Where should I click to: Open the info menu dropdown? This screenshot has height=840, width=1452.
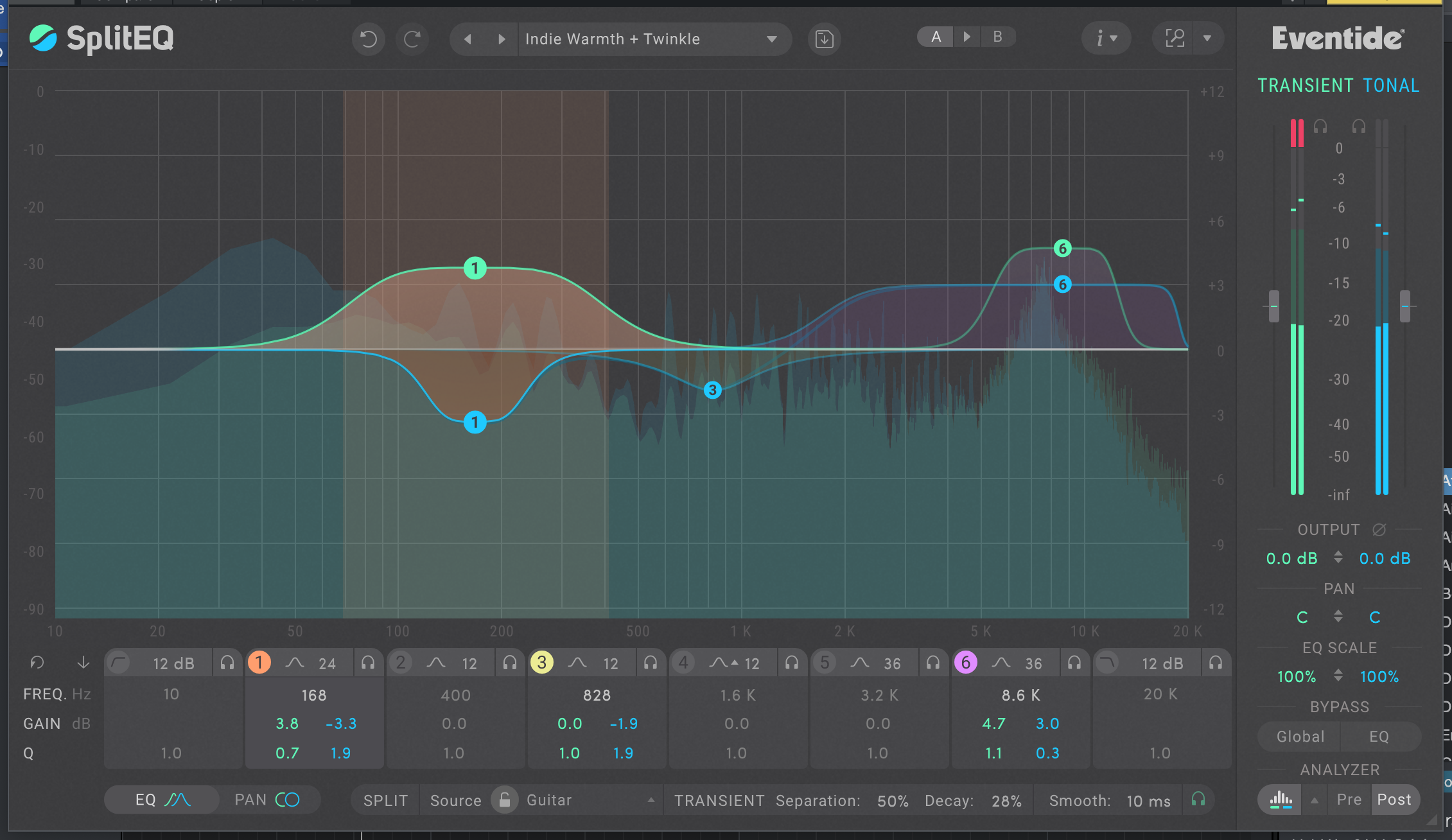[1105, 39]
